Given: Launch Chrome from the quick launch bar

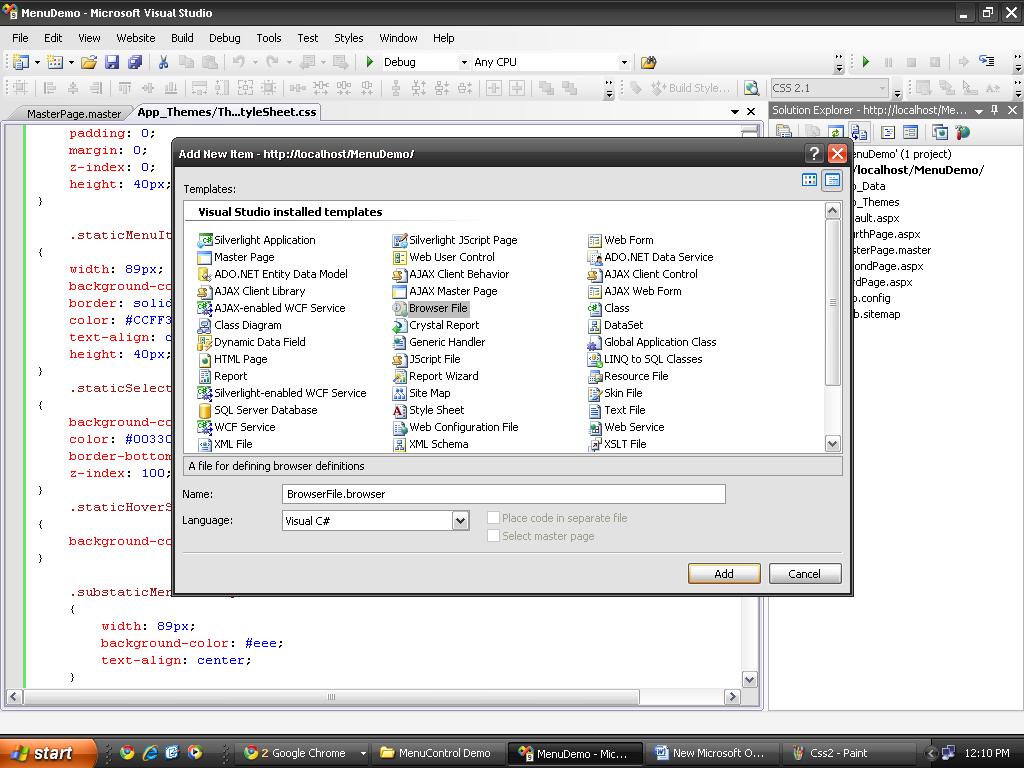Looking at the screenshot, I should pos(127,752).
